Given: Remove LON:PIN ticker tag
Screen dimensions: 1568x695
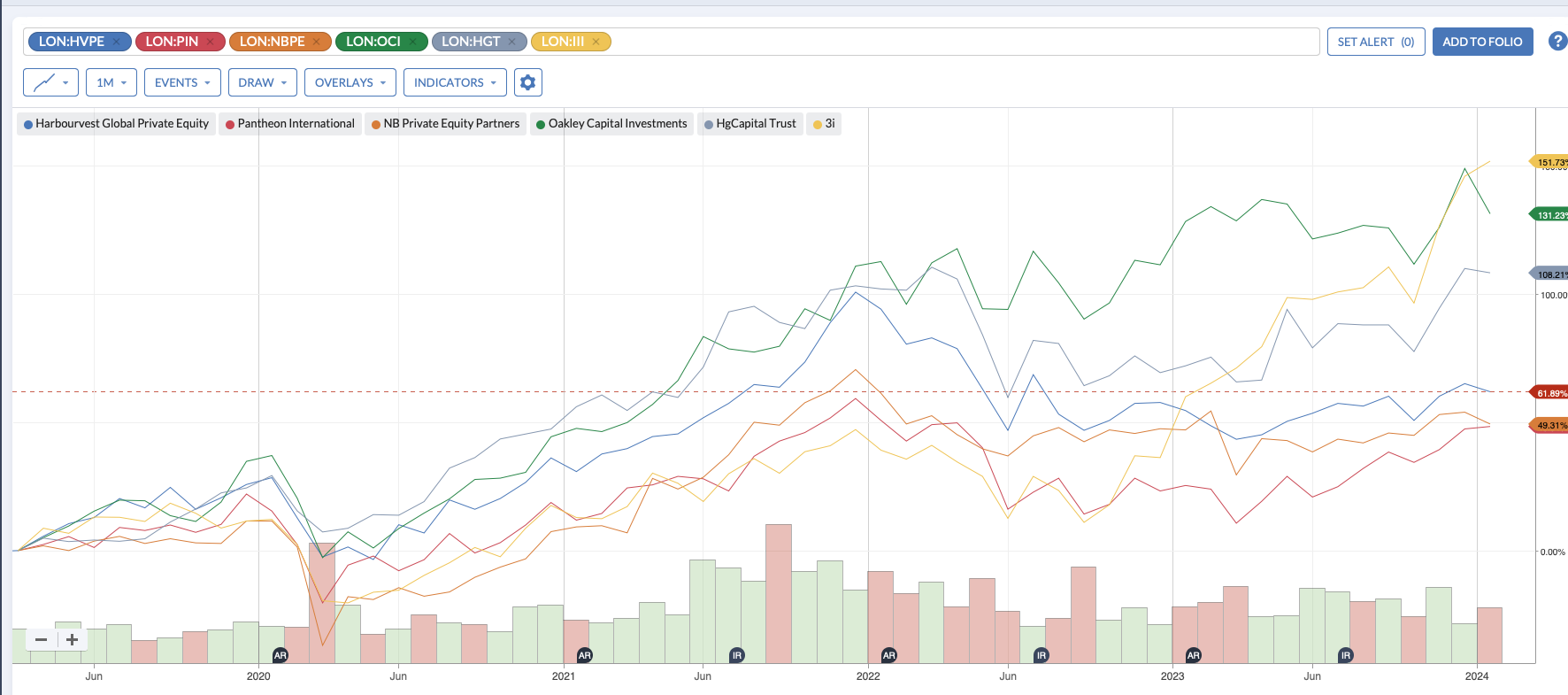Looking at the screenshot, I should coord(210,42).
